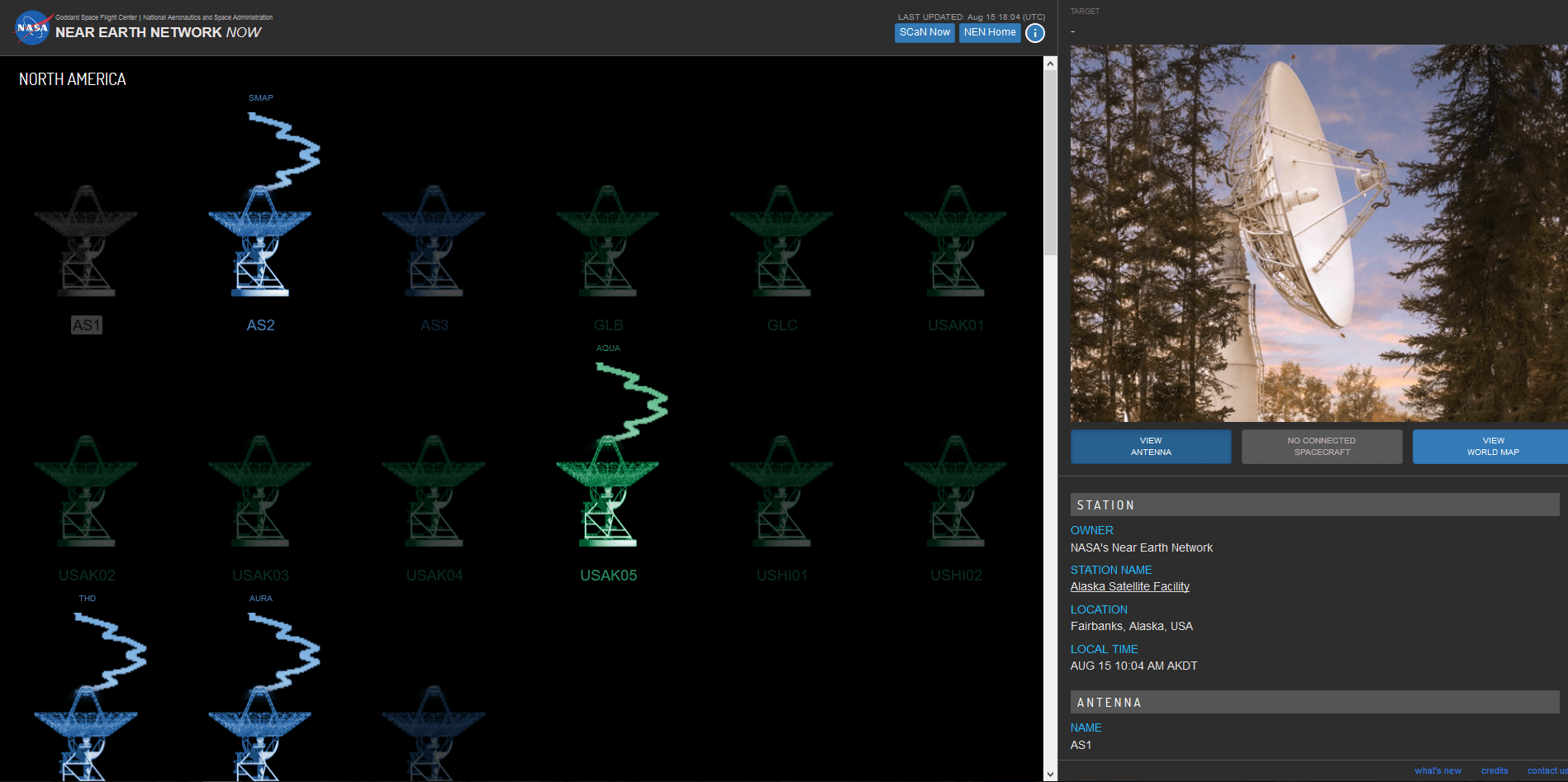1568x782 pixels.
Task: Click the scrollbar up arrow
Action: click(1050, 64)
